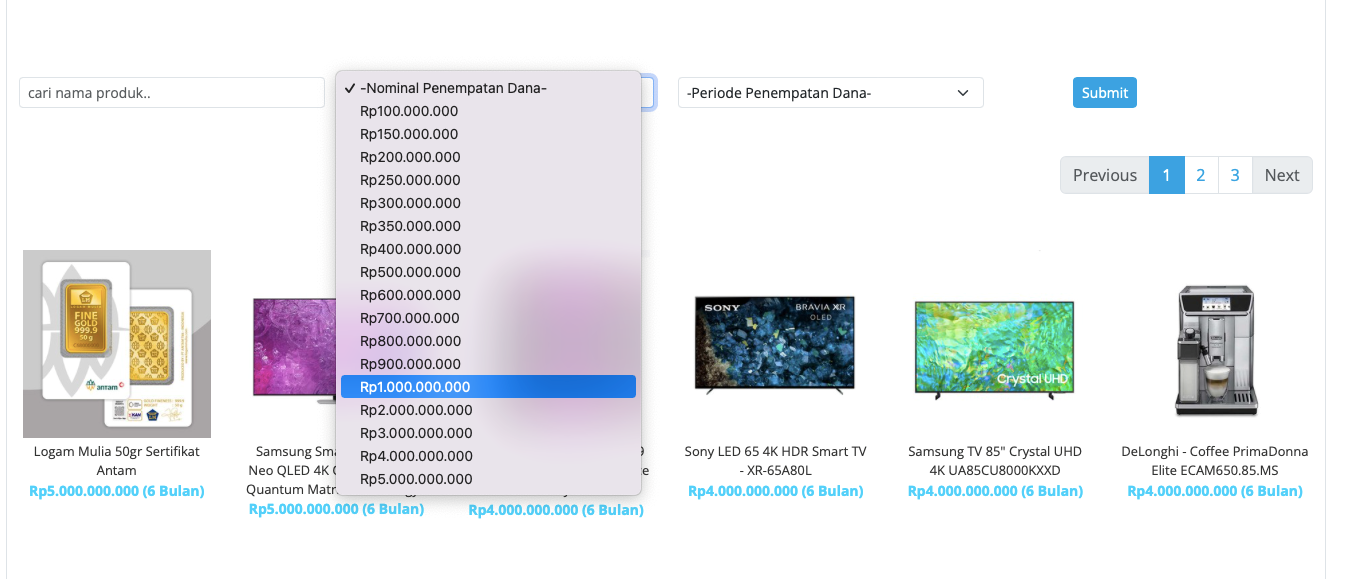Click the Samsung Crystal UHD Rp4.000.000.000 price
The height and width of the screenshot is (579, 1359).
pyautogui.click(x=995, y=491)
